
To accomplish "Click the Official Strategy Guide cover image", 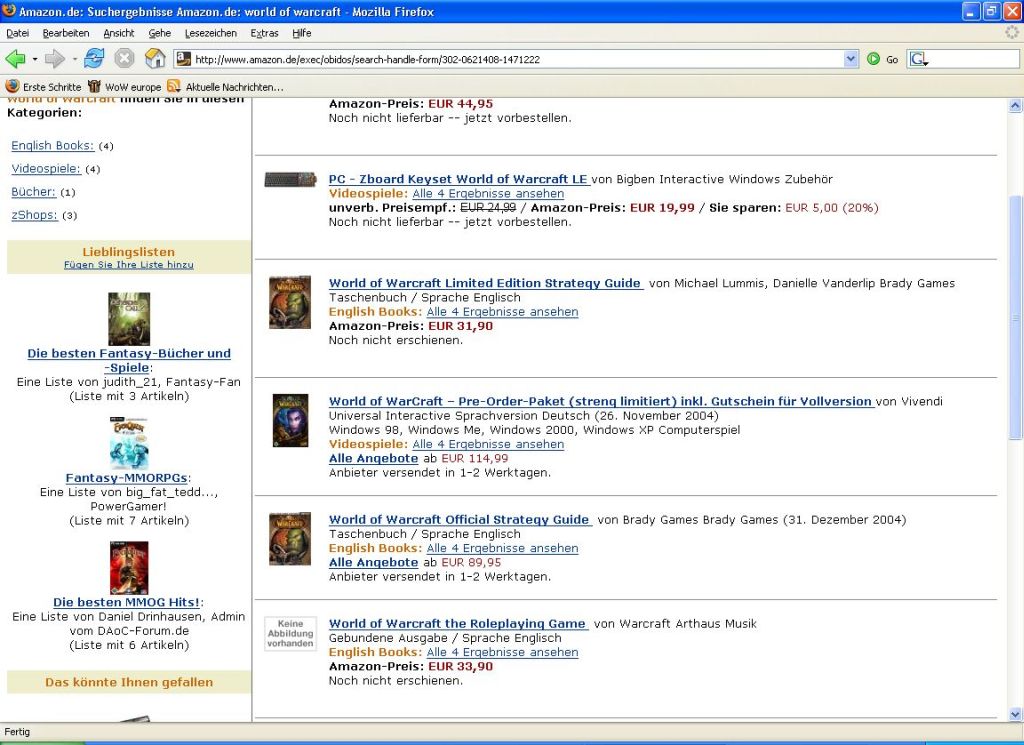I will point(290,539).
